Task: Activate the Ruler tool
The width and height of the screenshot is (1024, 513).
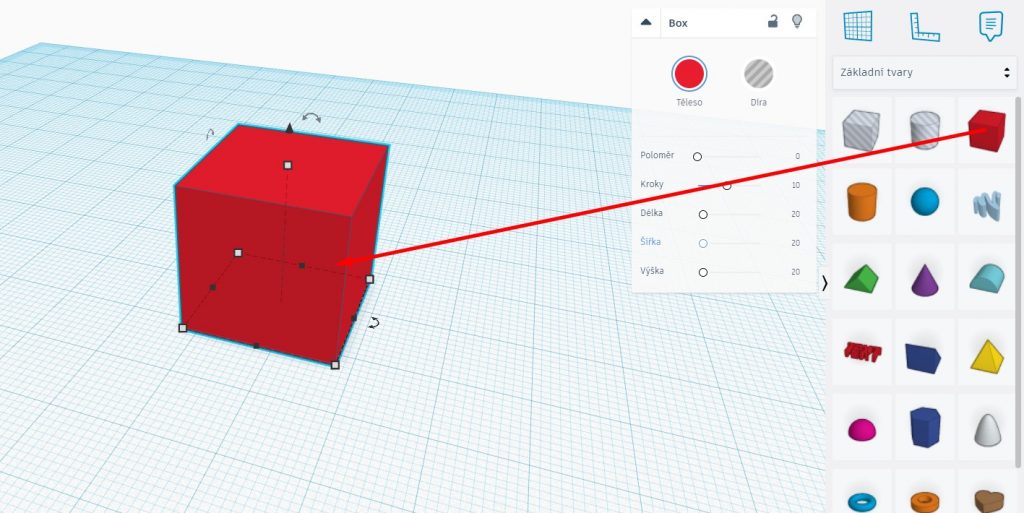Action: pyautogui.click(x=925, y=26)
